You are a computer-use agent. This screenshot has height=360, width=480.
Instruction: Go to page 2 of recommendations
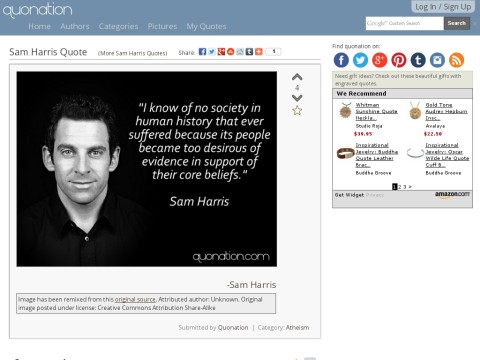tap(400, 187)
